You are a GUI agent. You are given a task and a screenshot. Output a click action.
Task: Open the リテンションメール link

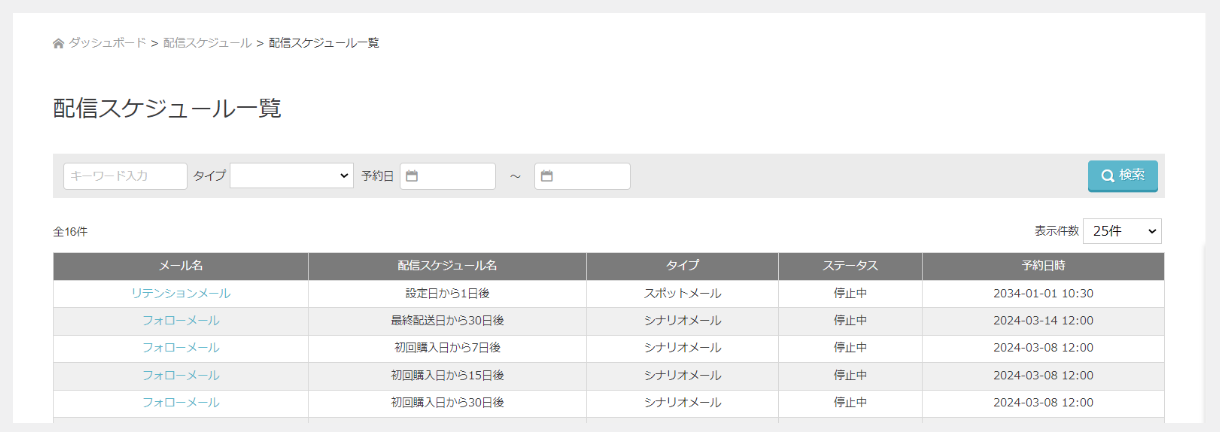pos(181,294)
